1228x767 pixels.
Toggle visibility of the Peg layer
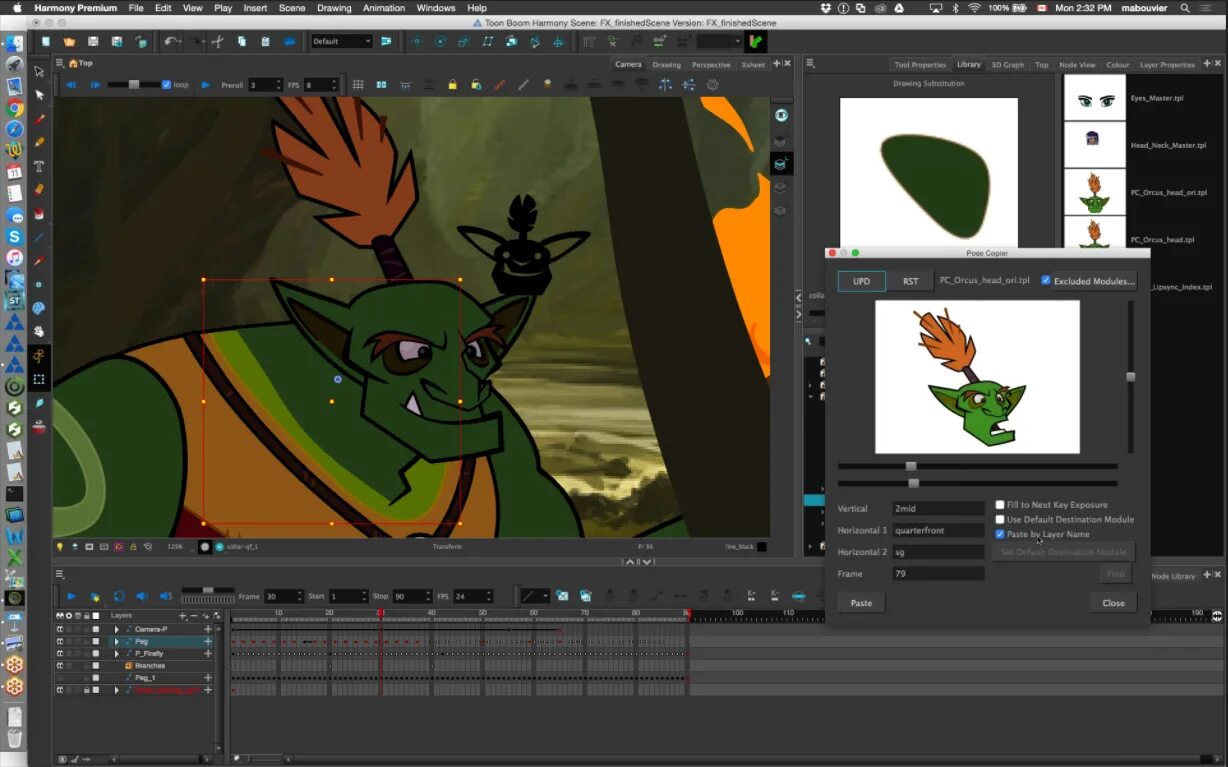point(60,641)
